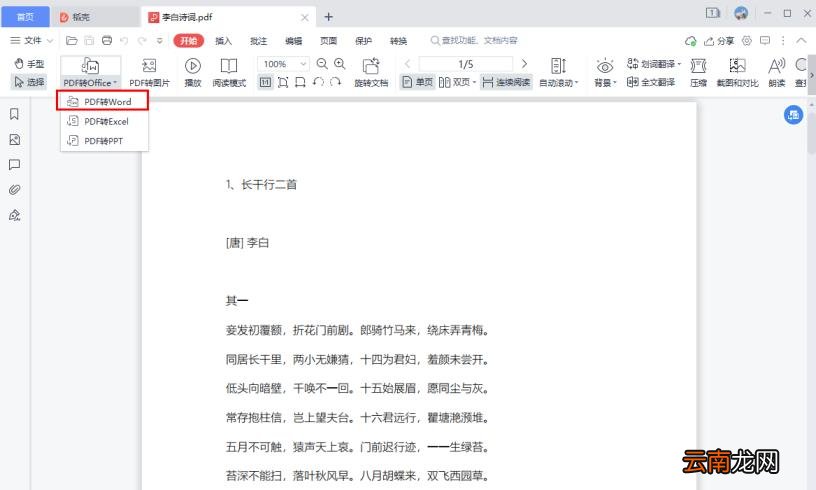816x490 pixels.
Task: Click the 朗读 read aloud tool
Action: pyautogui.click(x=776, y=72)
